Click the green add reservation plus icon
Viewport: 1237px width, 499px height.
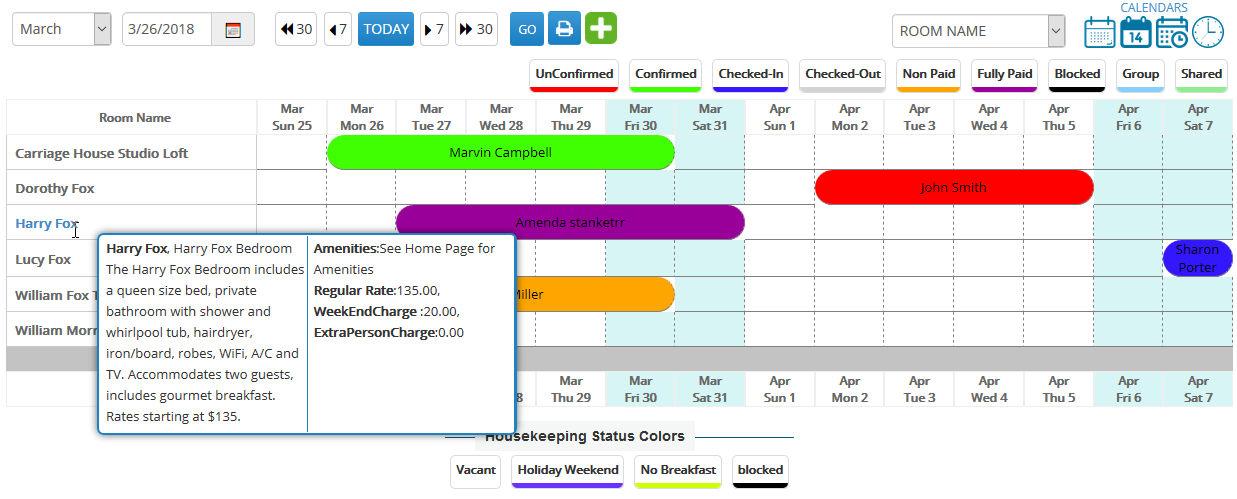[x=600, y=29]
